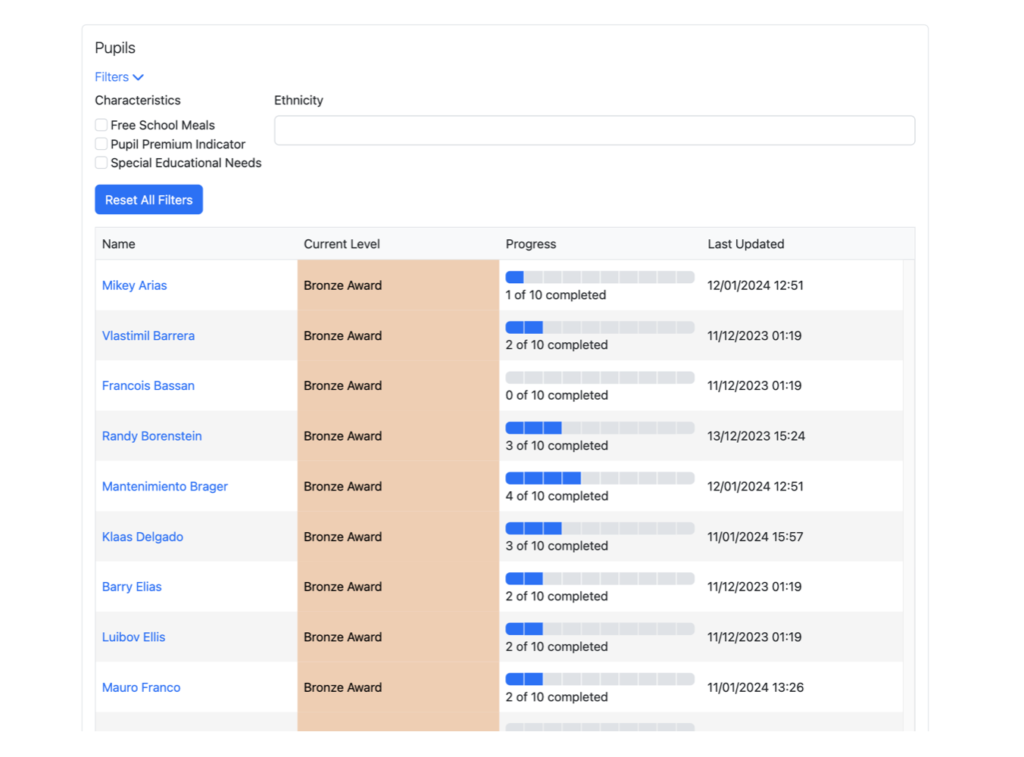Image resolution: width=1024 pixels, height=757 pixels.
Task: Sort by the Last Updated column header
Action: pos(746,244)
